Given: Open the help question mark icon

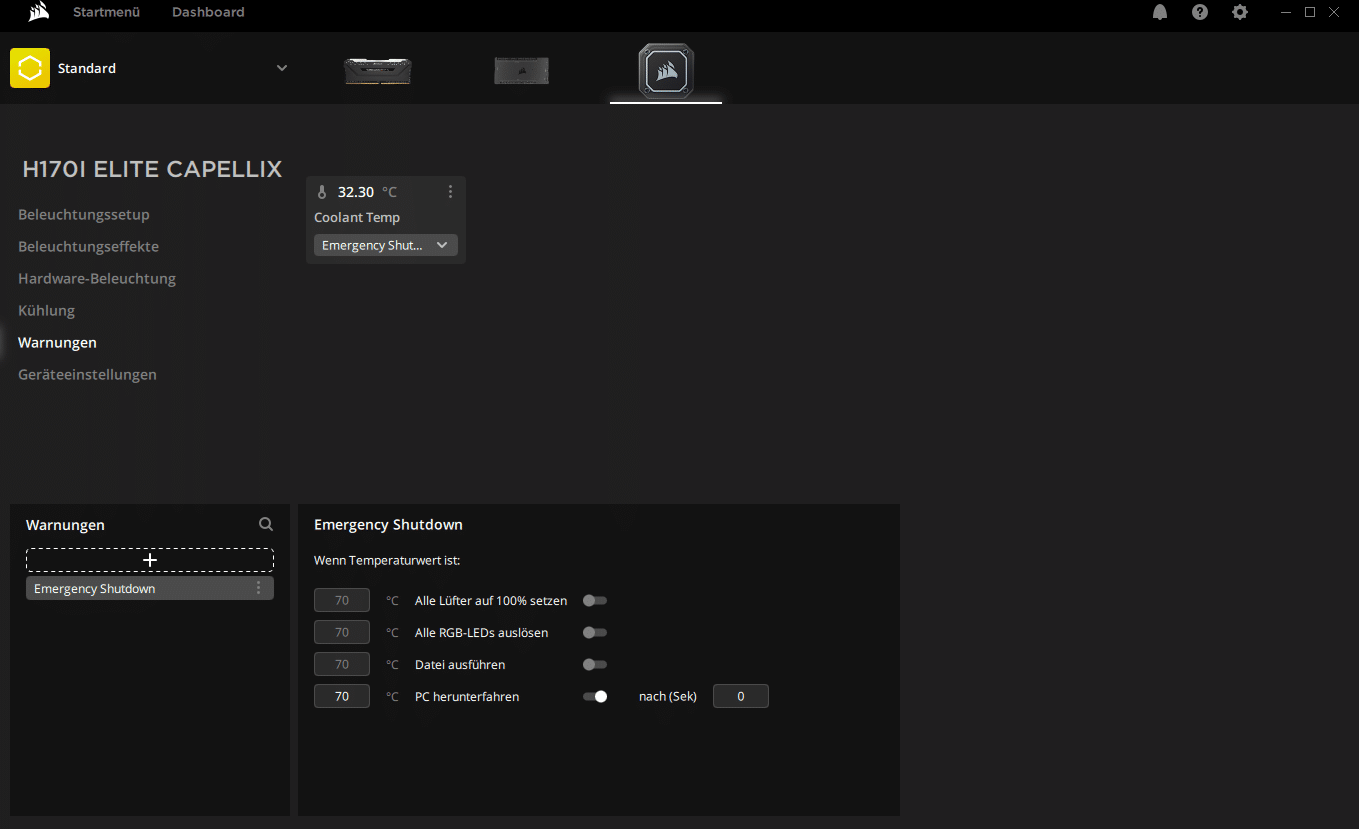Looking at the screenshot, I should pos(1200,12).
